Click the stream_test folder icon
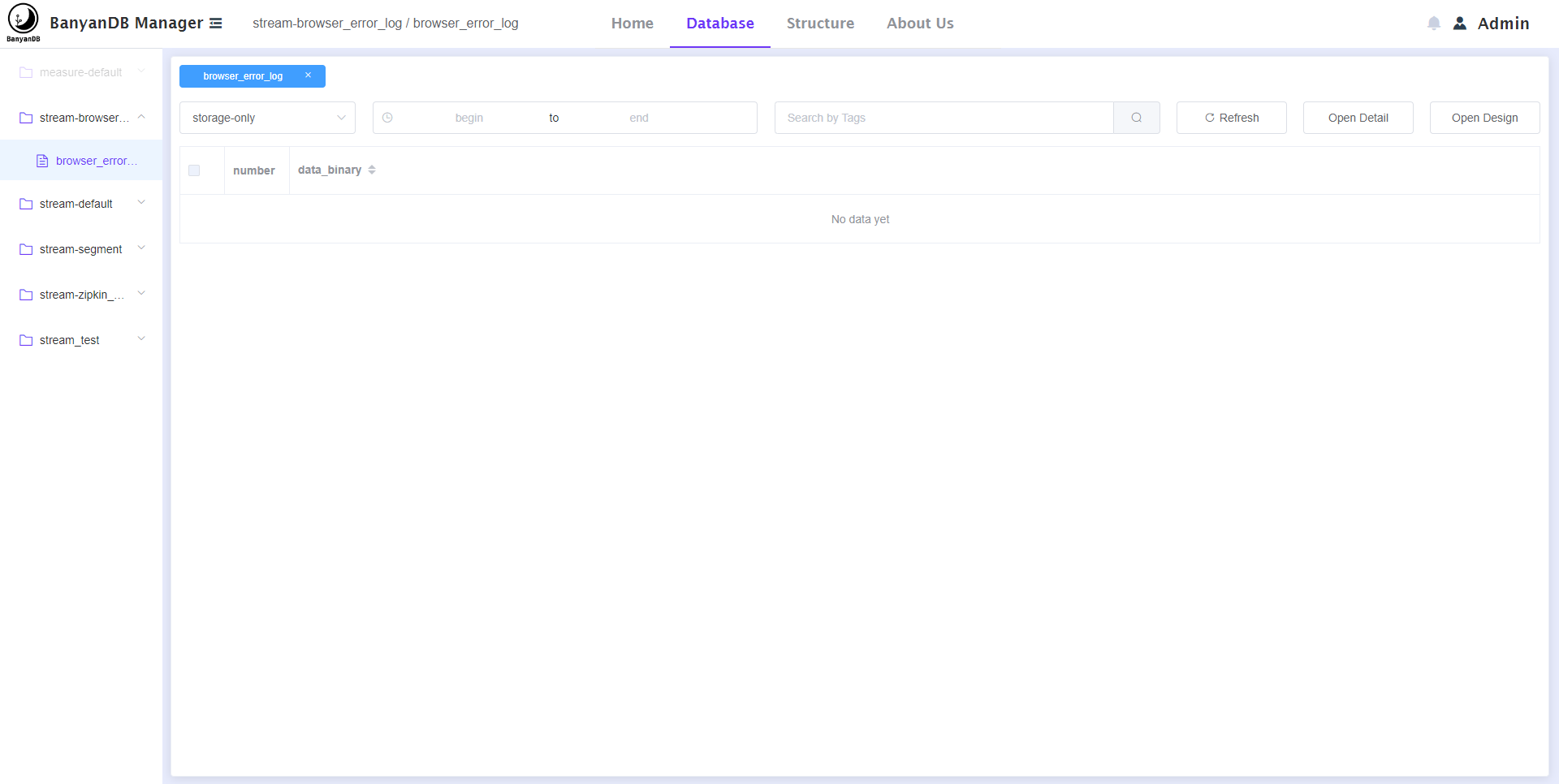Viewport: 1559px width, 784px height. point(26,340)
